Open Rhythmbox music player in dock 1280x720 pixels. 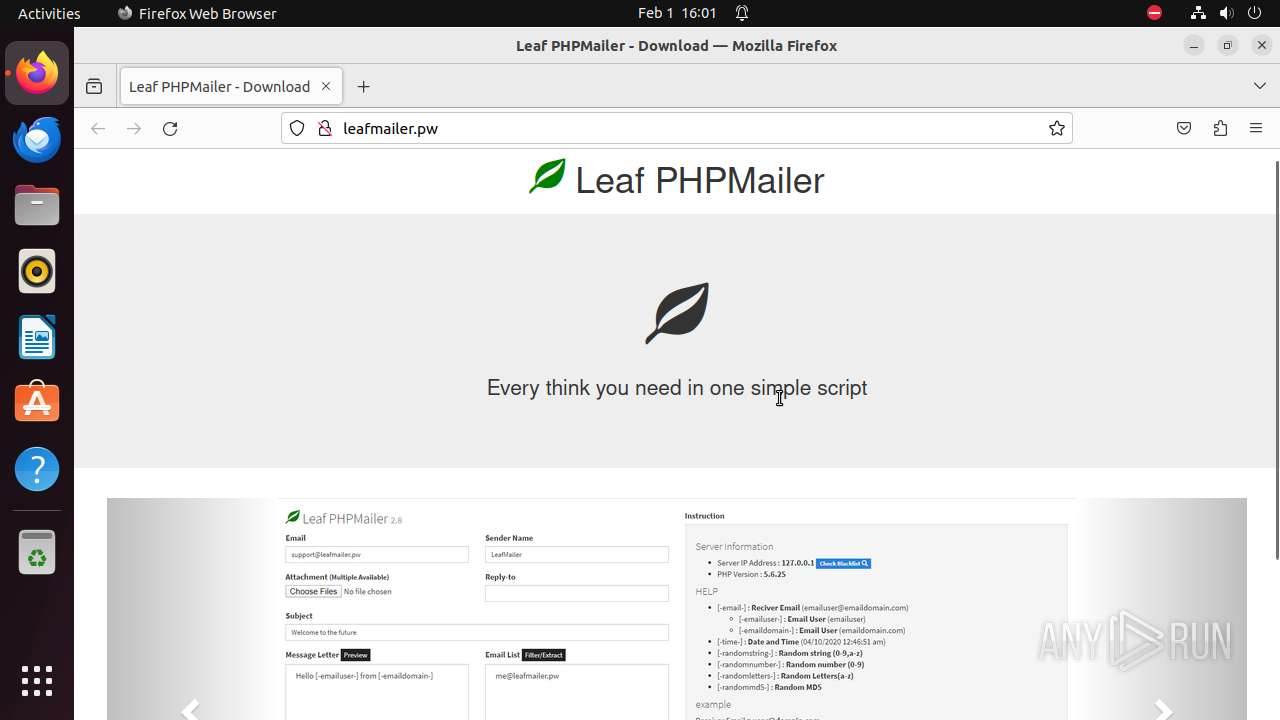37,271
